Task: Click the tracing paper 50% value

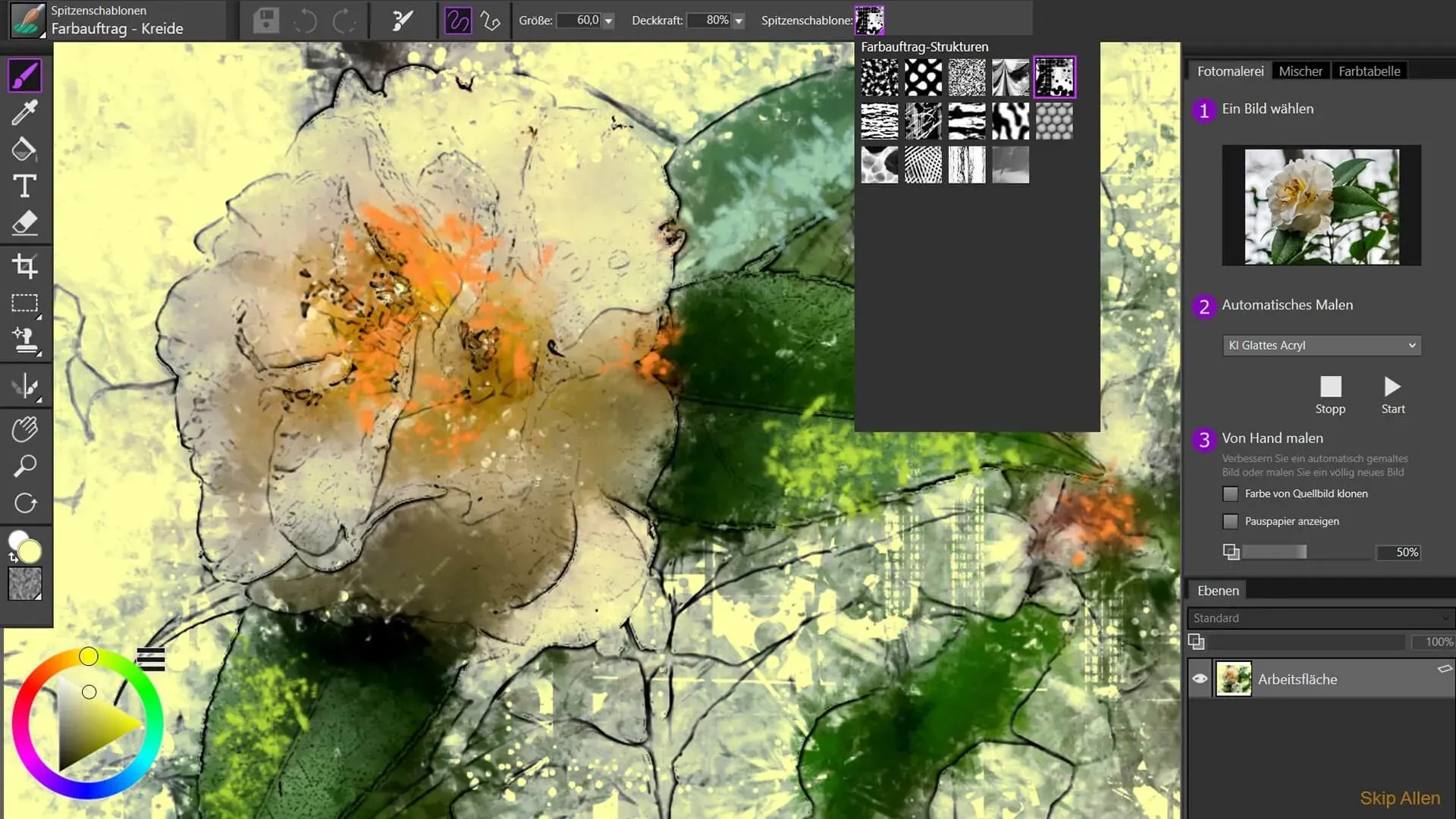Action: pyautogui.click(x=1398, y=552)
